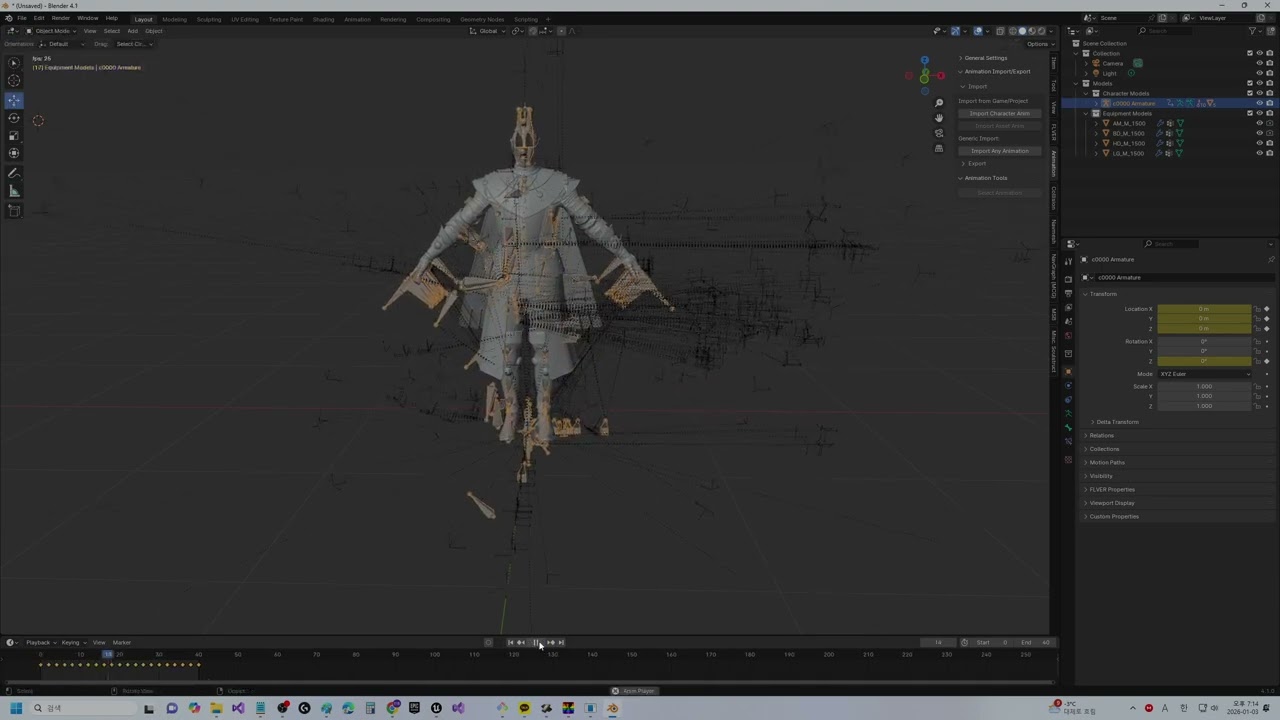Hide c0000 Armature via eye icon

(1259, 103)
